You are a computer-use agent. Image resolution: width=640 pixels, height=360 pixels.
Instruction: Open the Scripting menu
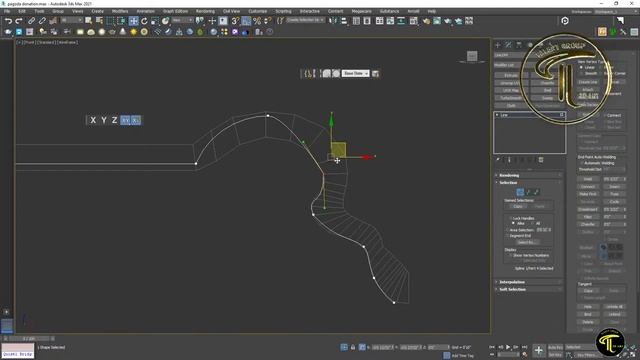click(x=283, y=11)
